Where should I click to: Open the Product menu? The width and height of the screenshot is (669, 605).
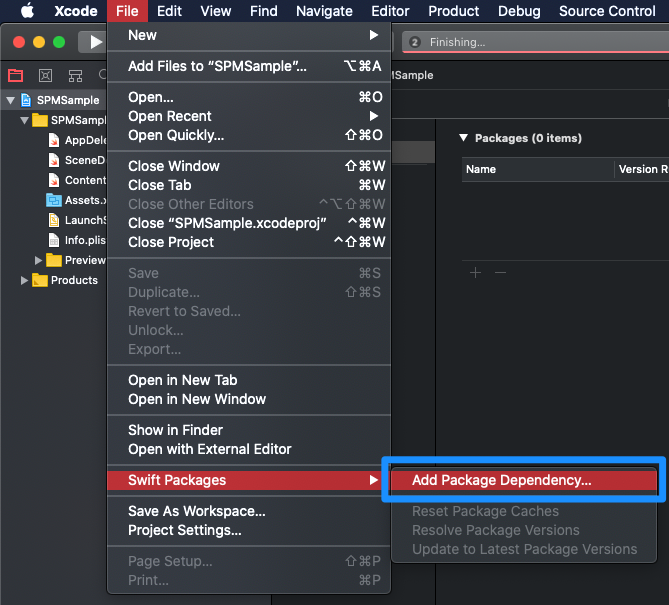pyautogui.click(x=454, y=11)
